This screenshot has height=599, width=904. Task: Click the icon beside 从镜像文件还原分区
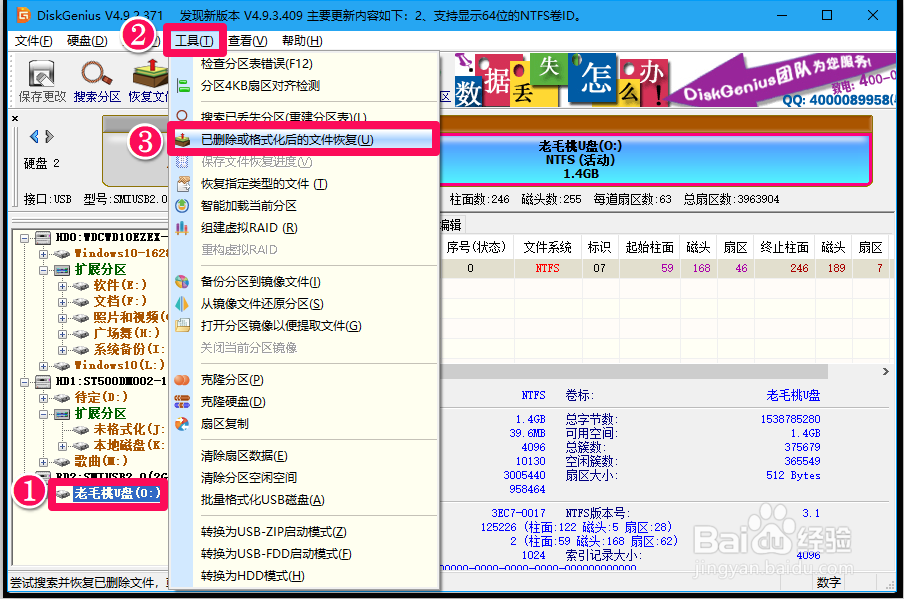click(182, 304)
